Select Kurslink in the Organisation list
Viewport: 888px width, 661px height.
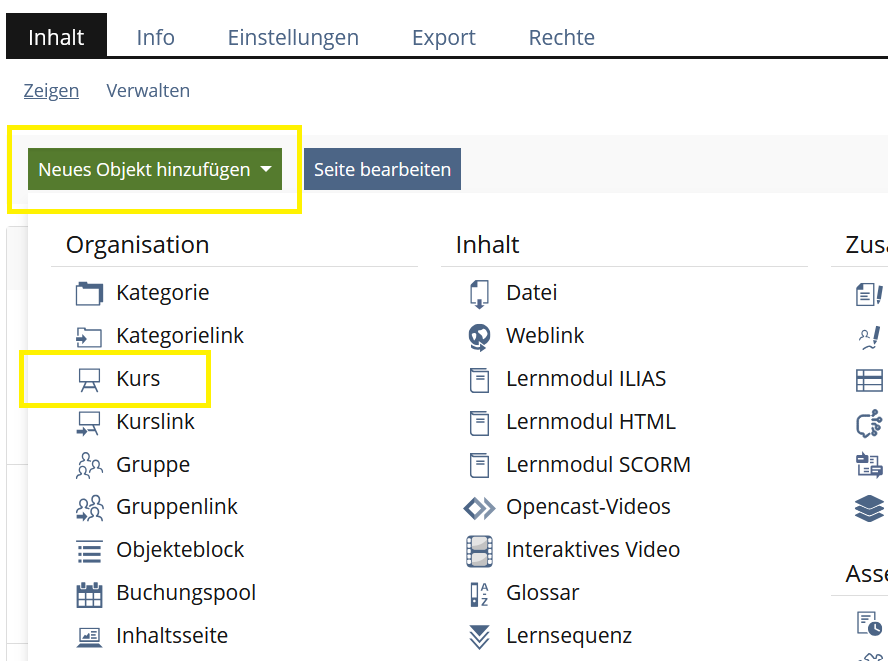tap(155, 422)
